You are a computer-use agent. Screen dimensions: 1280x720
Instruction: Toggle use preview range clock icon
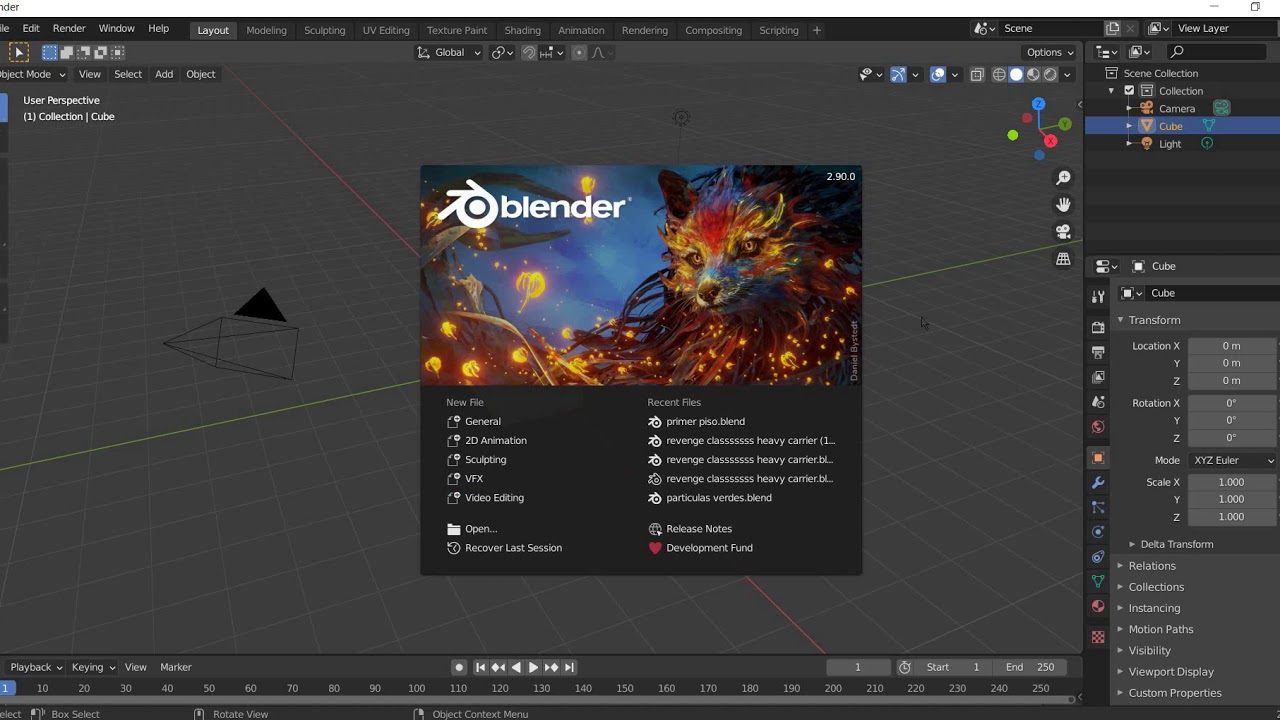pyautogui.click(x=905, y=667)
